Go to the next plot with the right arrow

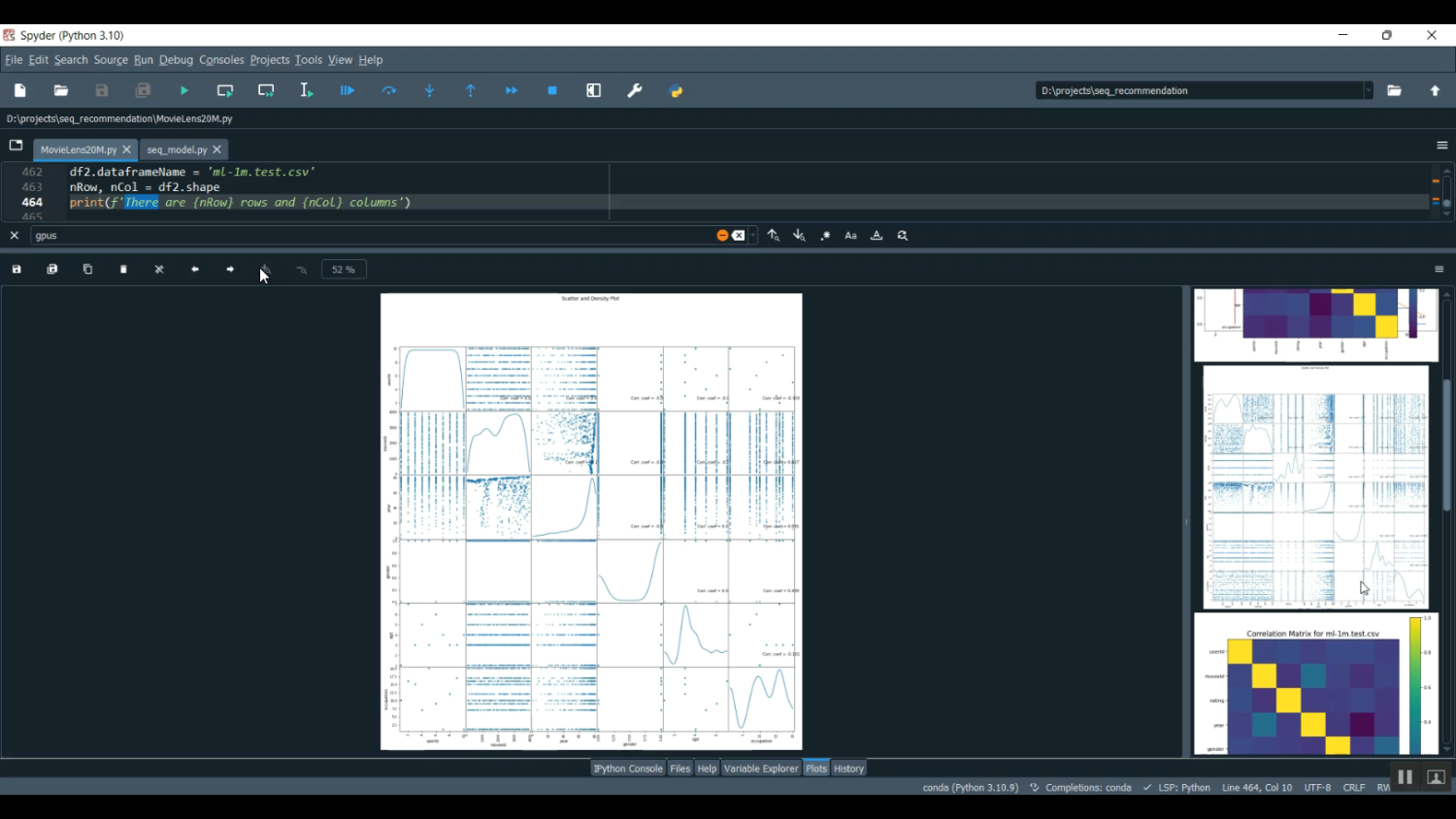coord(231,270)
